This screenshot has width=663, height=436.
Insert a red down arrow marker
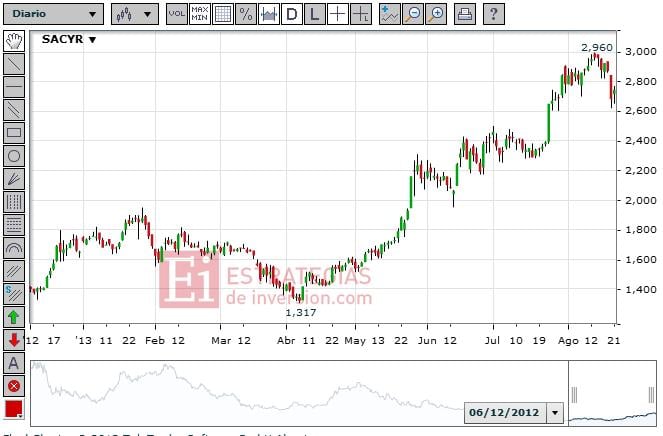tap(14, 339)
